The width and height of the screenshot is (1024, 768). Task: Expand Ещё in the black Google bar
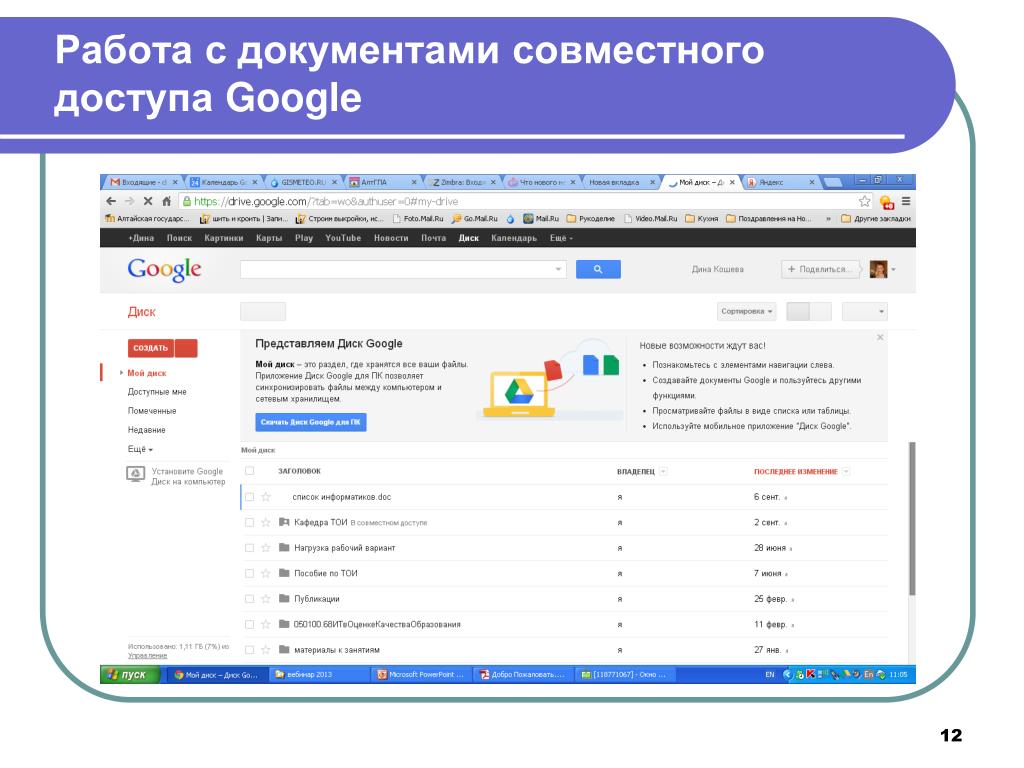(562, 238)
